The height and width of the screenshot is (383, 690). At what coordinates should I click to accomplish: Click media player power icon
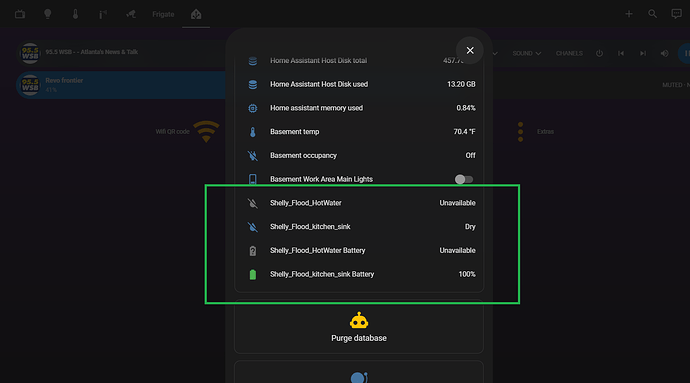599,53
